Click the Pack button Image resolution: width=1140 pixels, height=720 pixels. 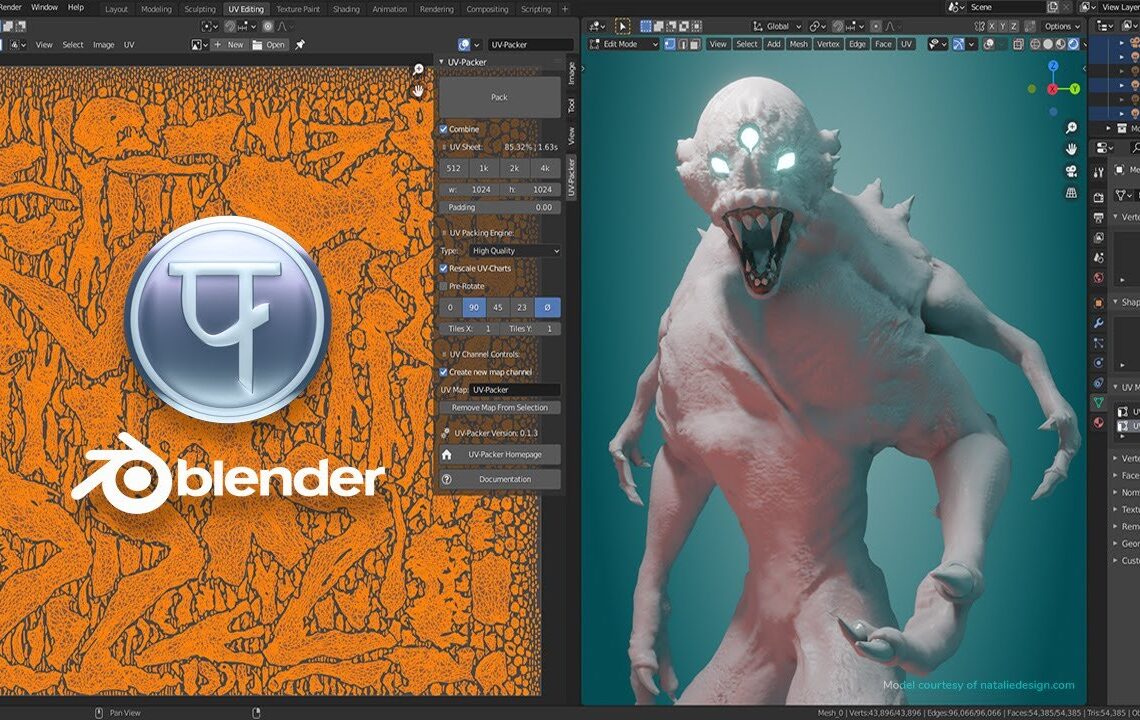point(498,97)
